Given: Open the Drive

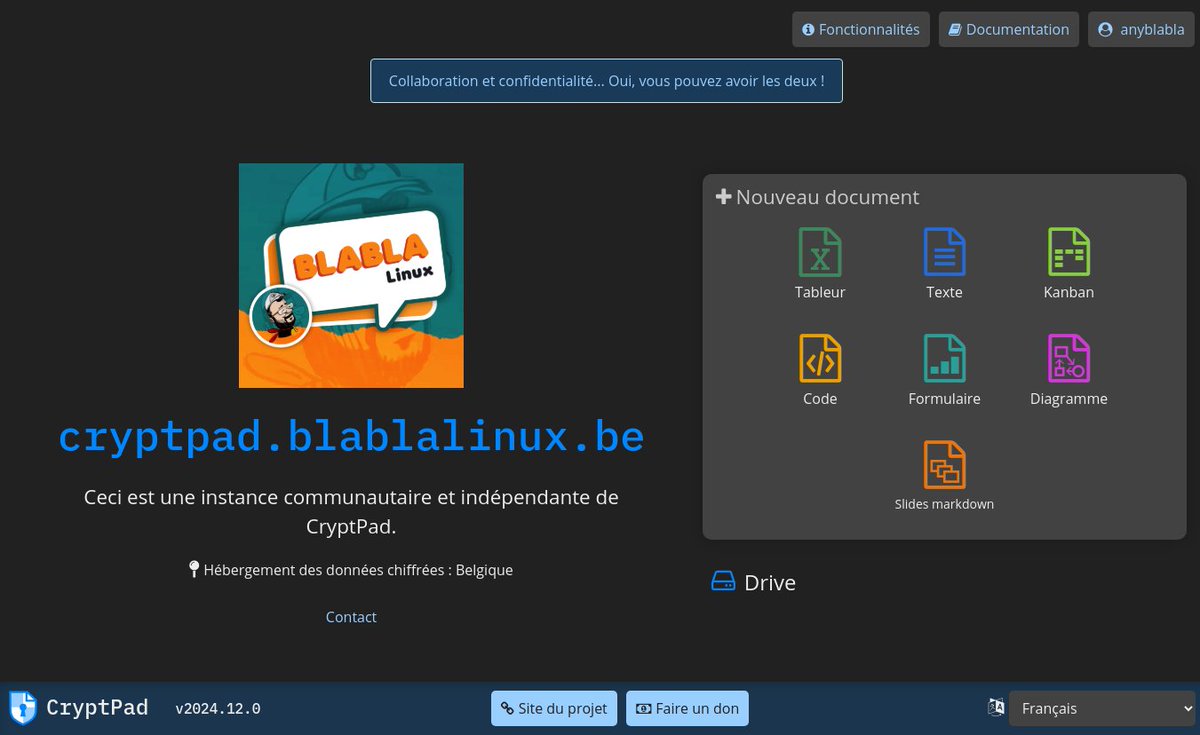Looking at the screenshot, I should coord(753,582).
